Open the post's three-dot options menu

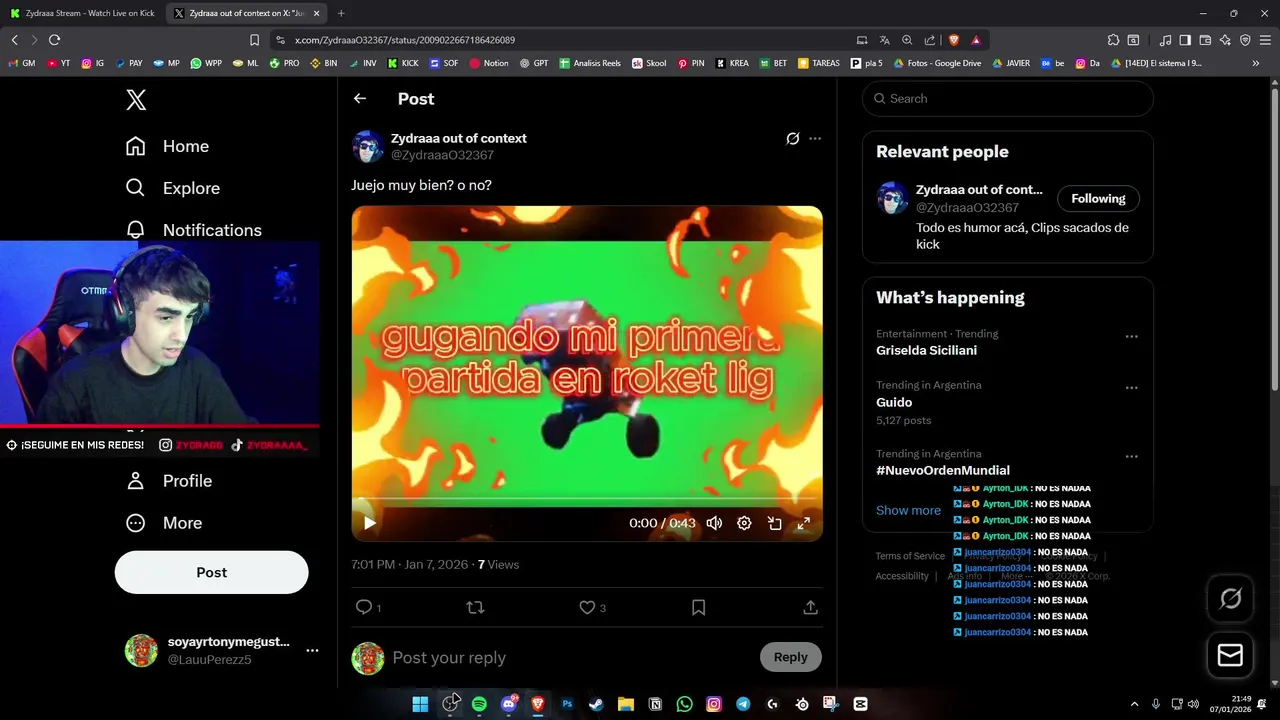(x=815, y=138)
